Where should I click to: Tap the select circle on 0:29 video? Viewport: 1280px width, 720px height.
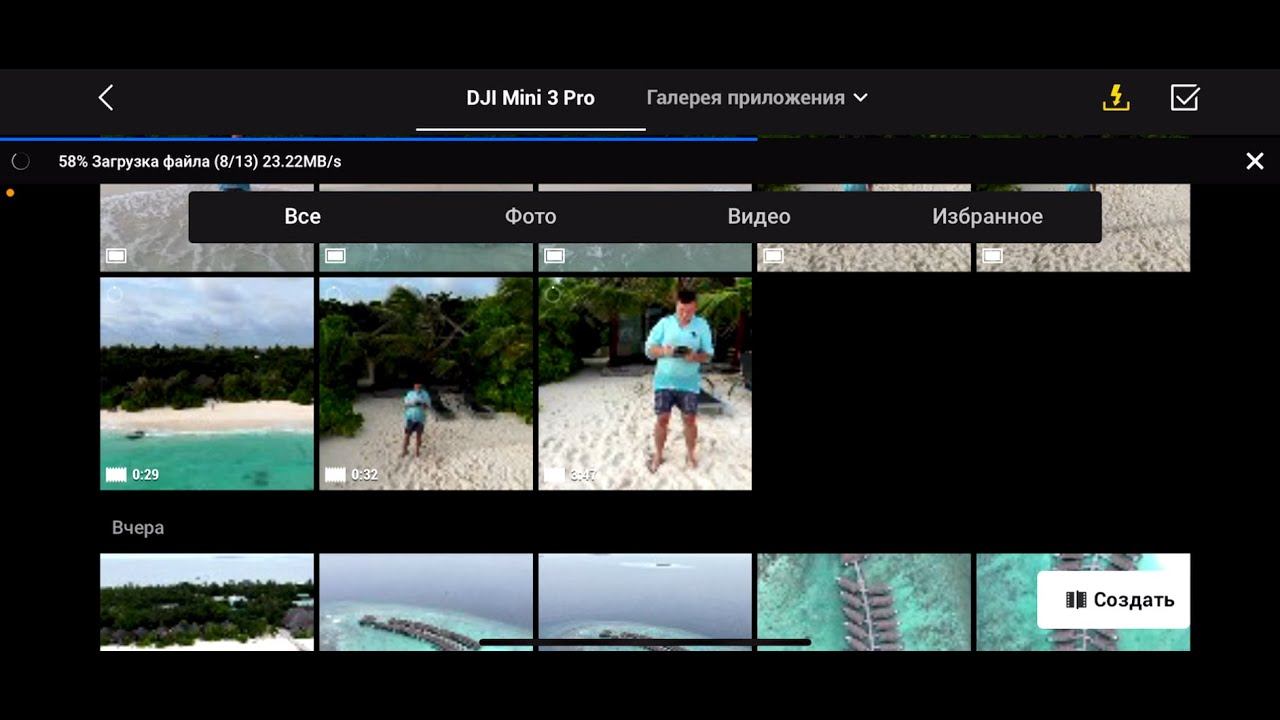point(114,295)
